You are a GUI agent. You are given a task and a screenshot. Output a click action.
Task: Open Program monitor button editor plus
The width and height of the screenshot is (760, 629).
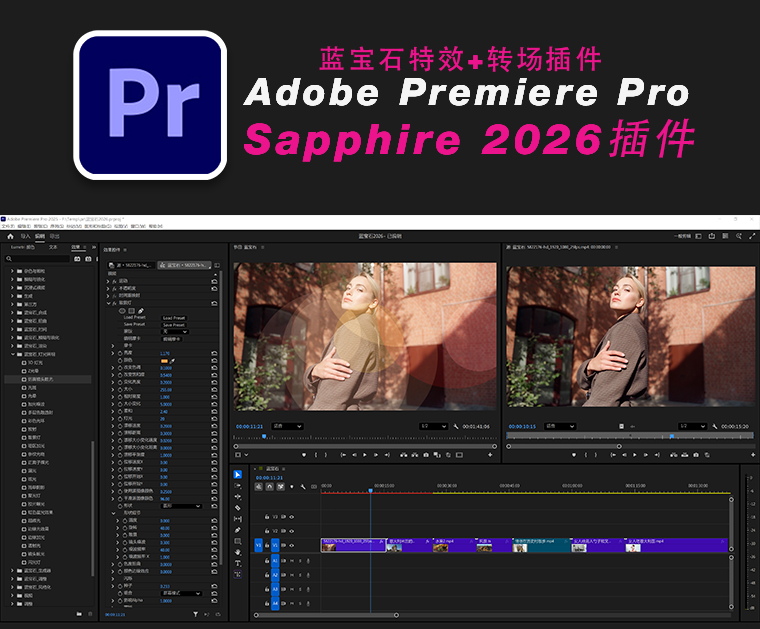click(x=490, y=455)
